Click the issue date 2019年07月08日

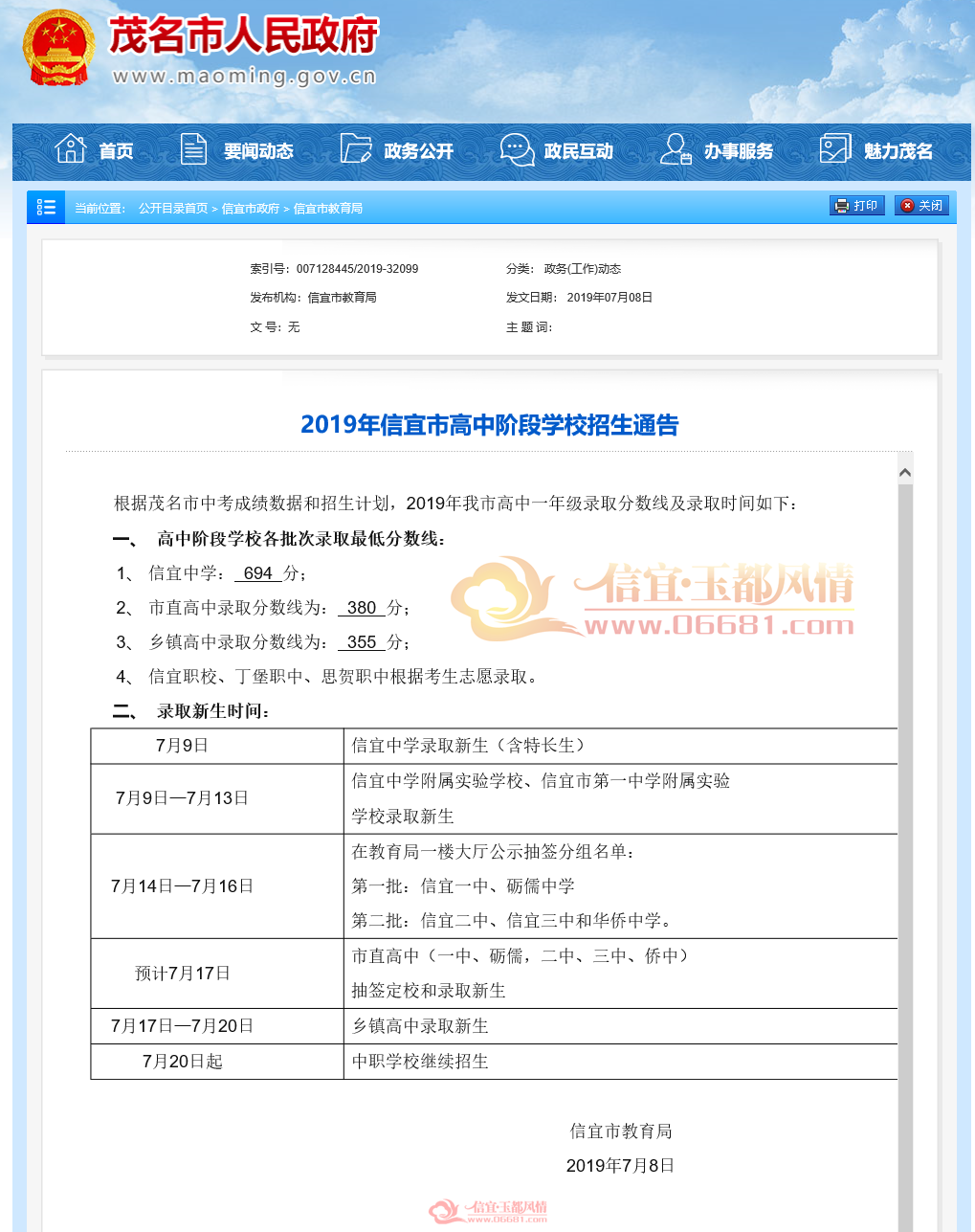609,298
